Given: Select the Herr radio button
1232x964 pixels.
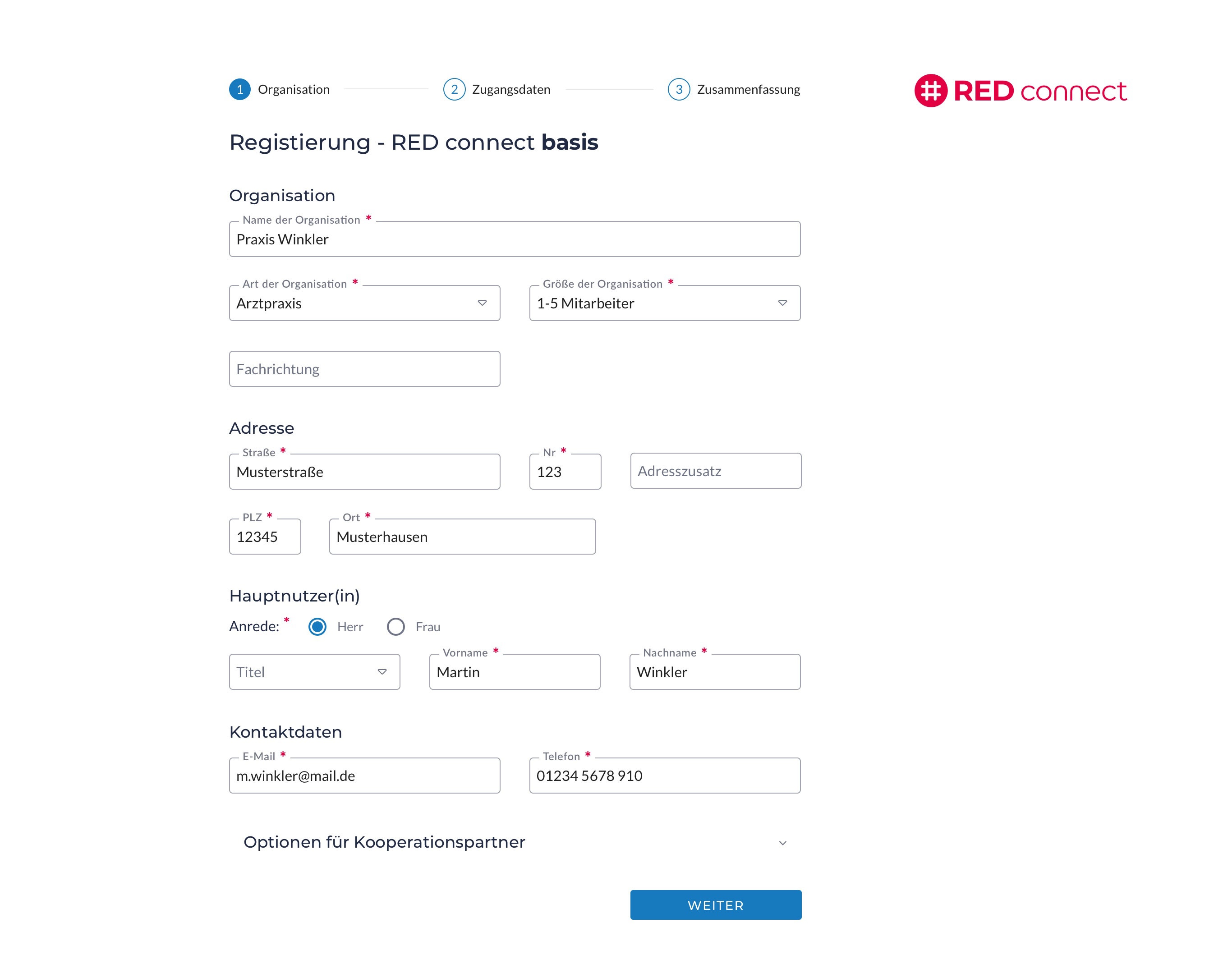Looking at the screenshot, I should click(317, 626).
